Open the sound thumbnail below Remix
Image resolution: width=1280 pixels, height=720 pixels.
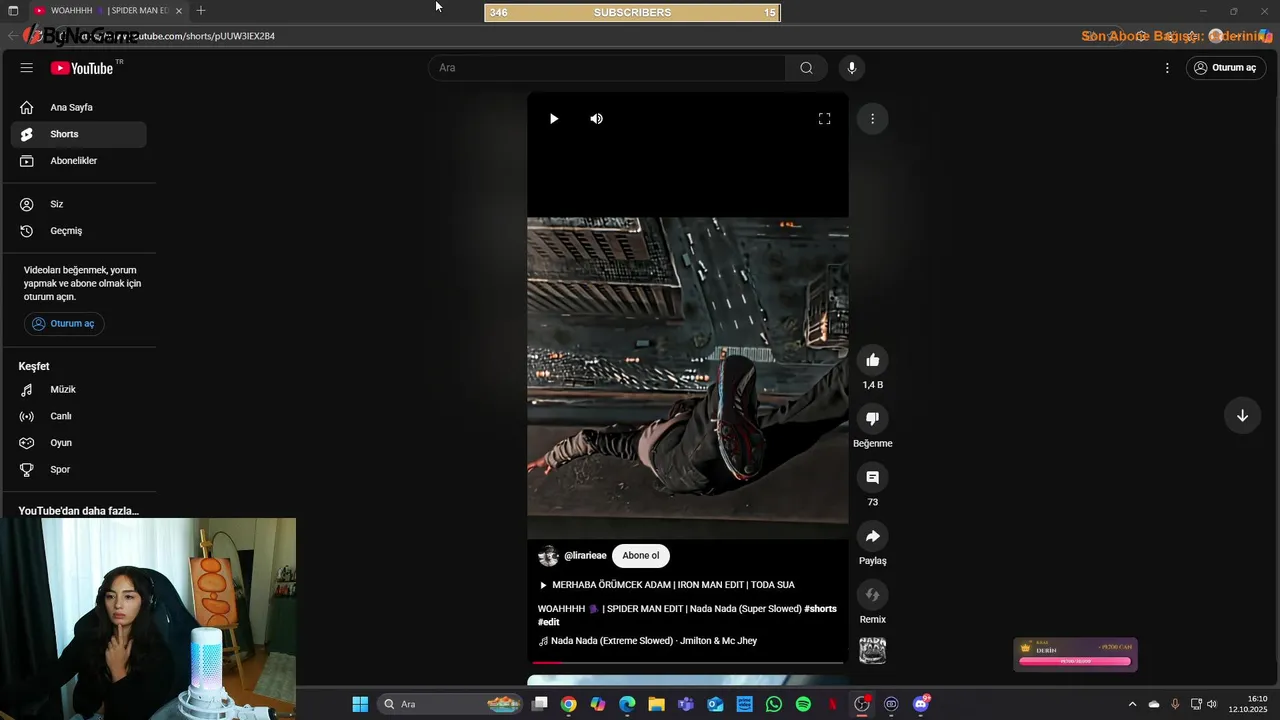(872, 651)
